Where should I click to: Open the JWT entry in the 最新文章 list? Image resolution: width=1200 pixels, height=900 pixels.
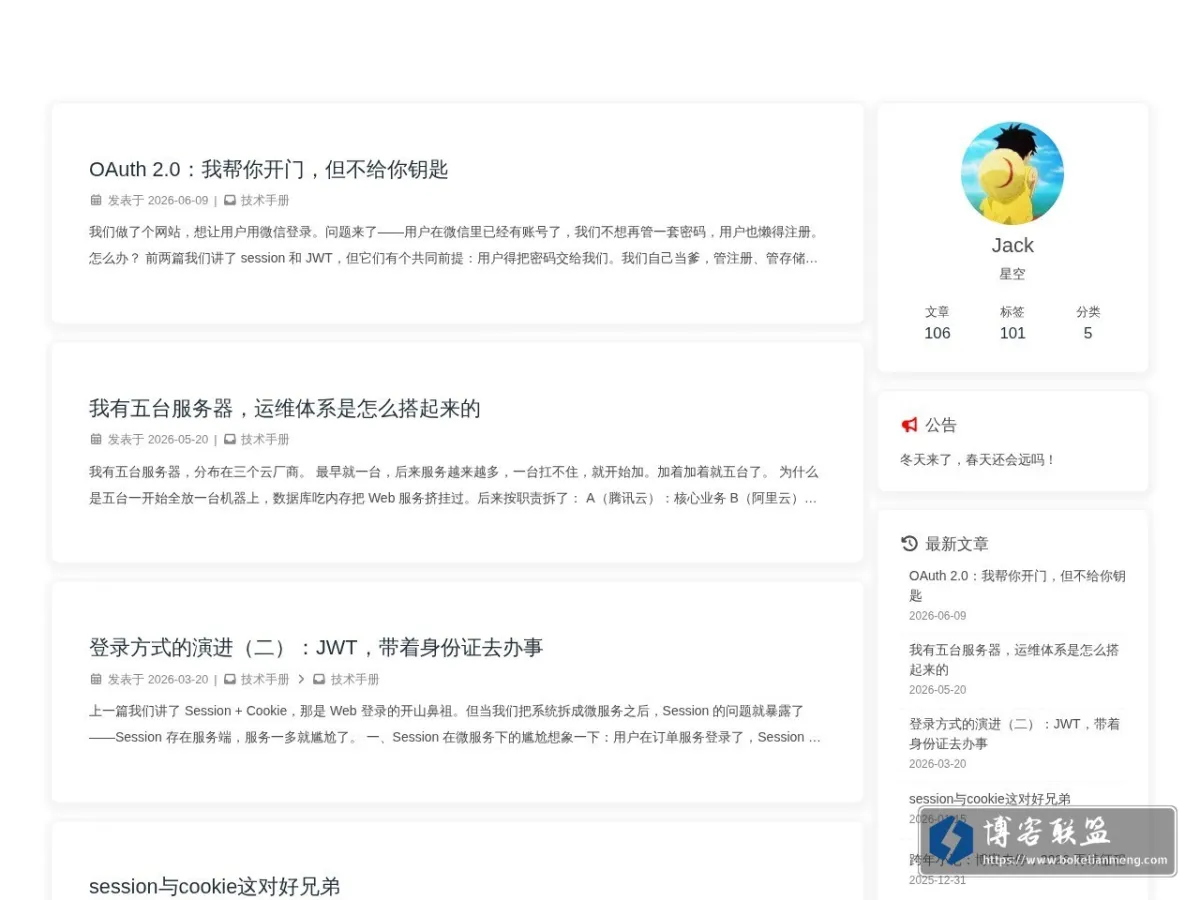point(1014,733)
